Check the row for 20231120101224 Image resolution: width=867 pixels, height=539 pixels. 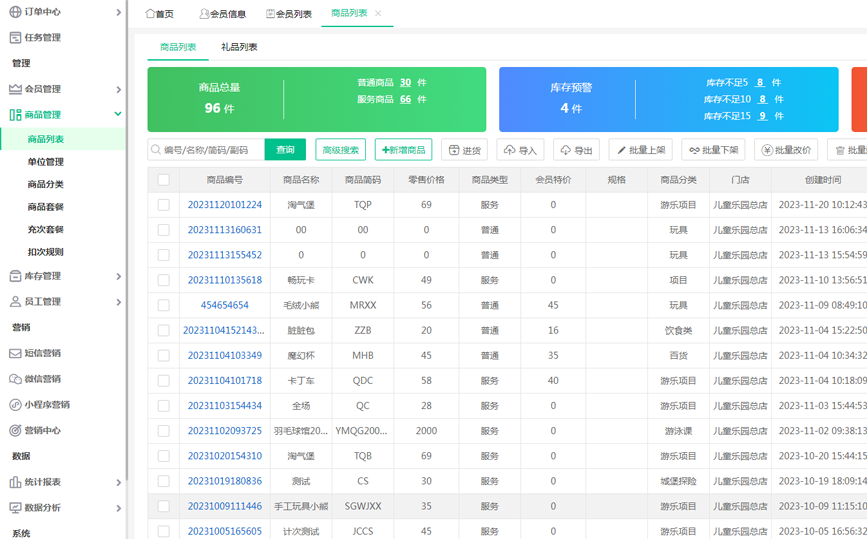click(164, 205)
